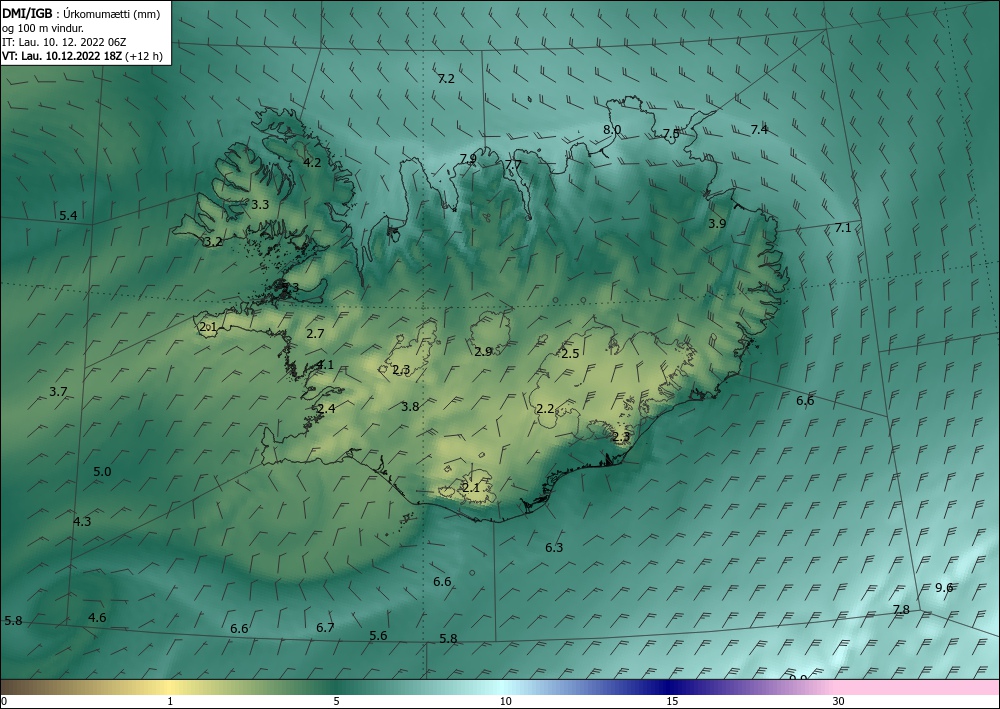Click the value 2.9 inside the glacier outline
The height and width of the screenshot is (709, 1000).
pyautogui.click(x=483, y=351)
